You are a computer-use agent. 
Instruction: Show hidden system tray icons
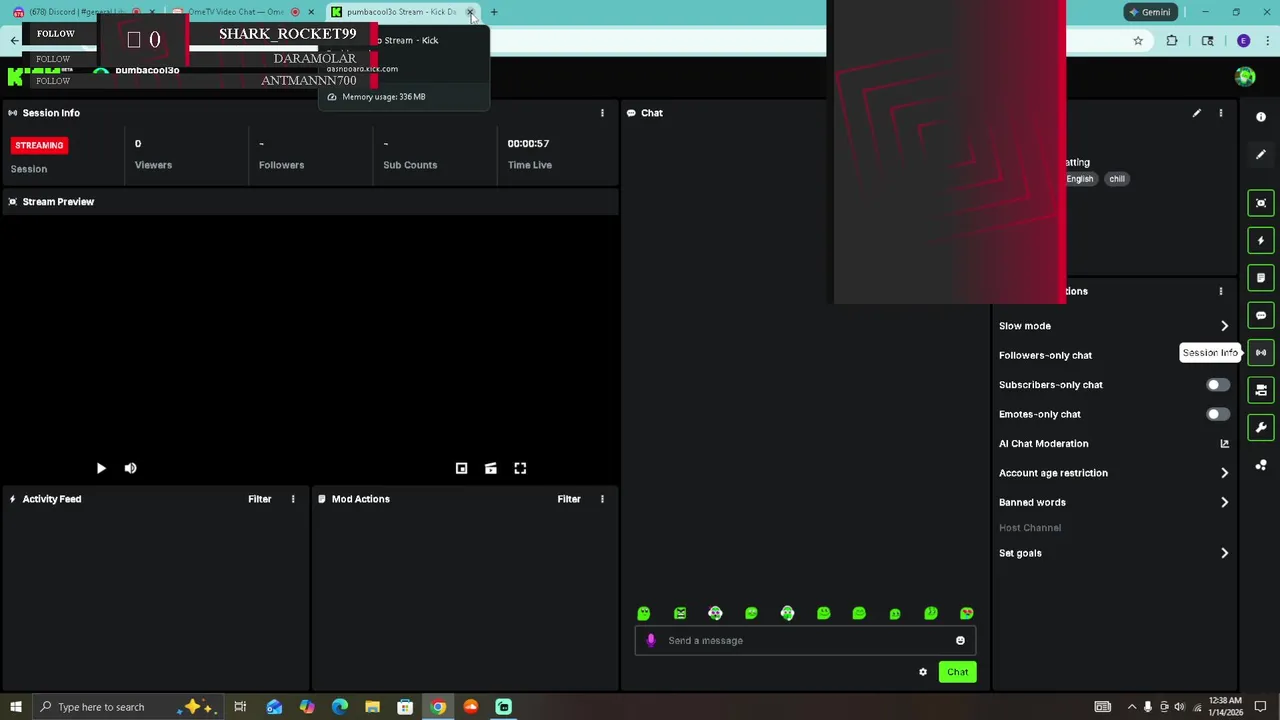point(1130,707)
